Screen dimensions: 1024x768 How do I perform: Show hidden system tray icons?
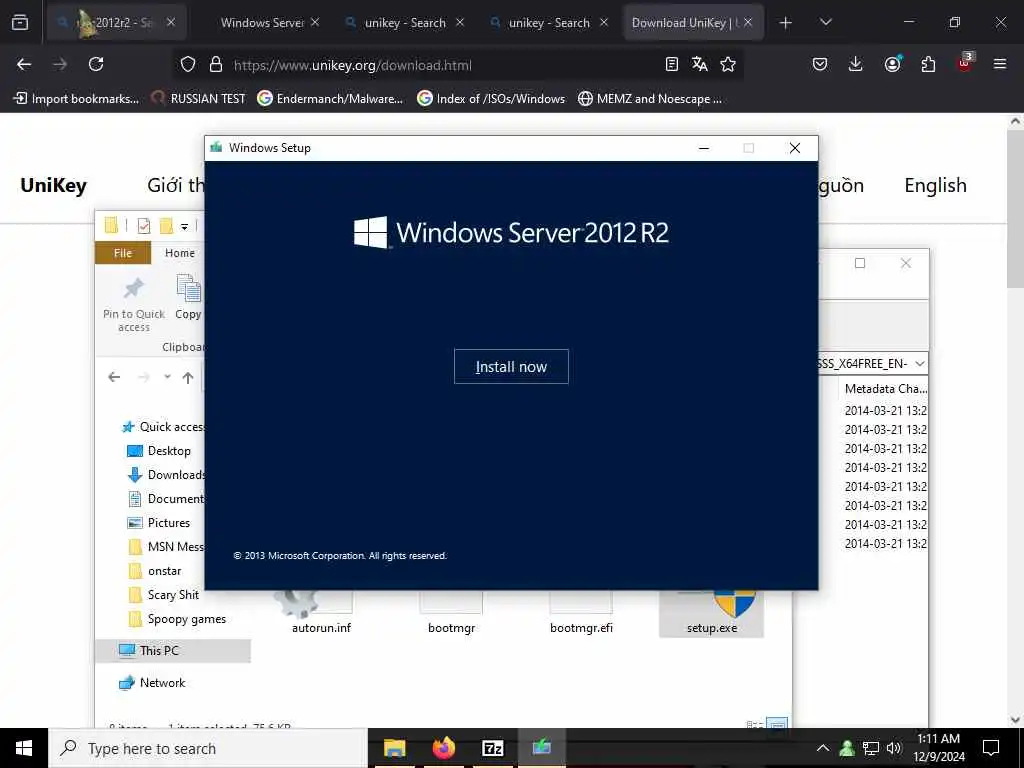tap(823, 748)
